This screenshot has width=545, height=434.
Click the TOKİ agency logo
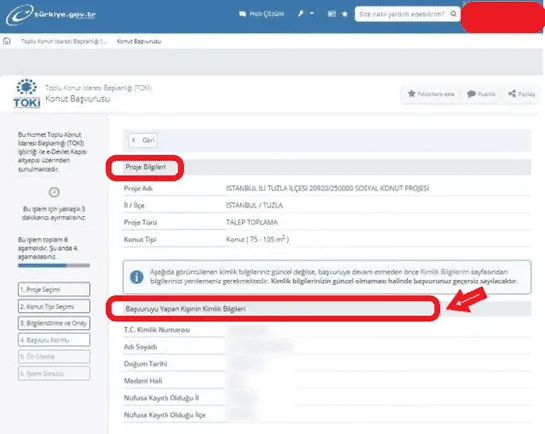click(x=27, y=93)
